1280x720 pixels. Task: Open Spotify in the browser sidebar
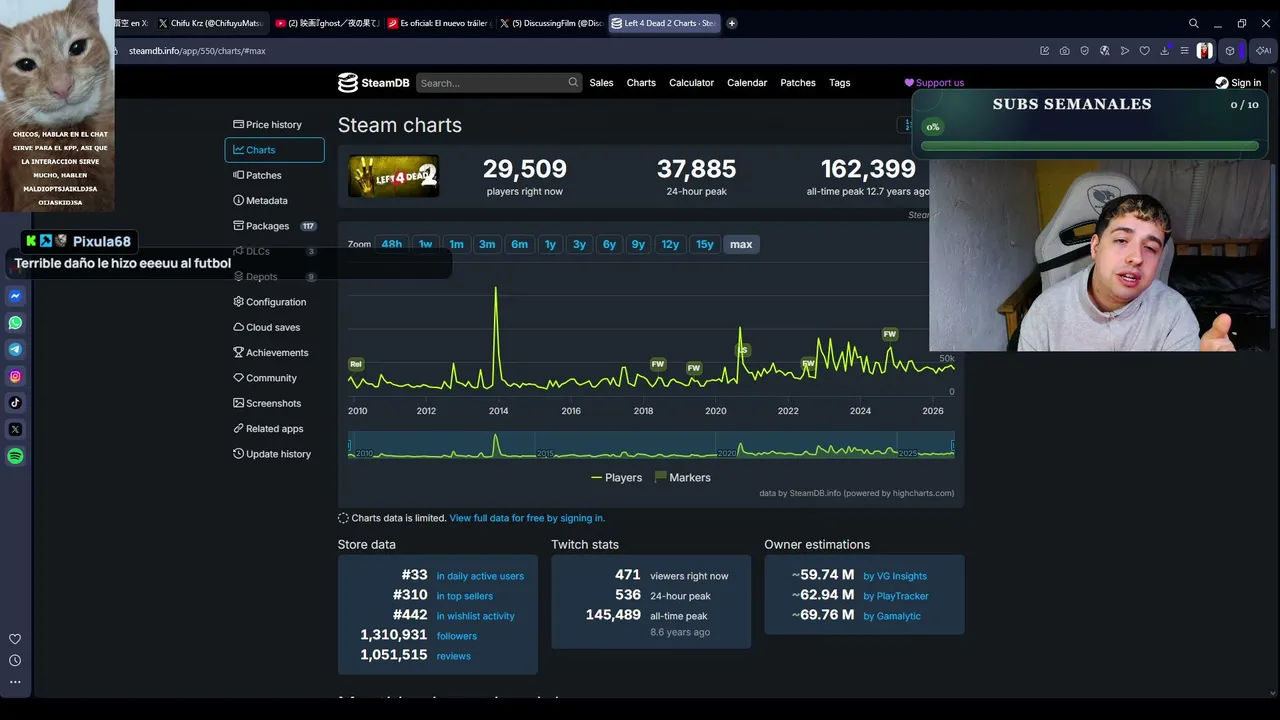coord(15,456)
